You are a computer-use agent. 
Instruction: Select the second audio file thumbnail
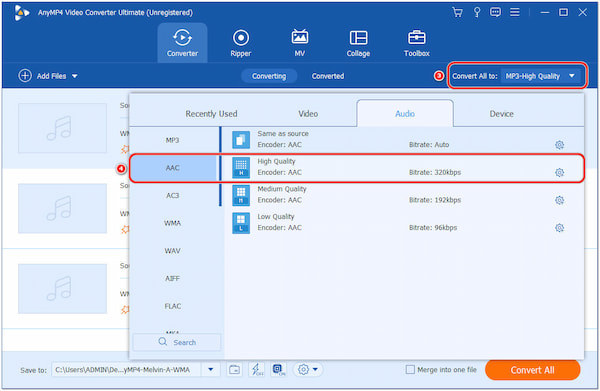click(62, 208)
